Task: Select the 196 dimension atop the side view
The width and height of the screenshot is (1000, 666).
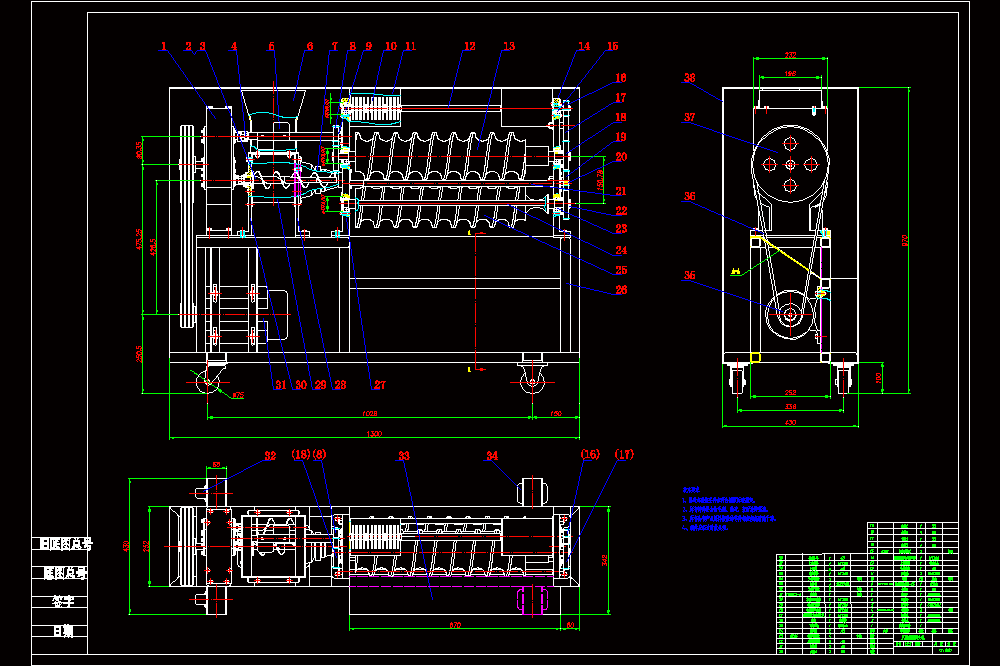Action: 790,74
